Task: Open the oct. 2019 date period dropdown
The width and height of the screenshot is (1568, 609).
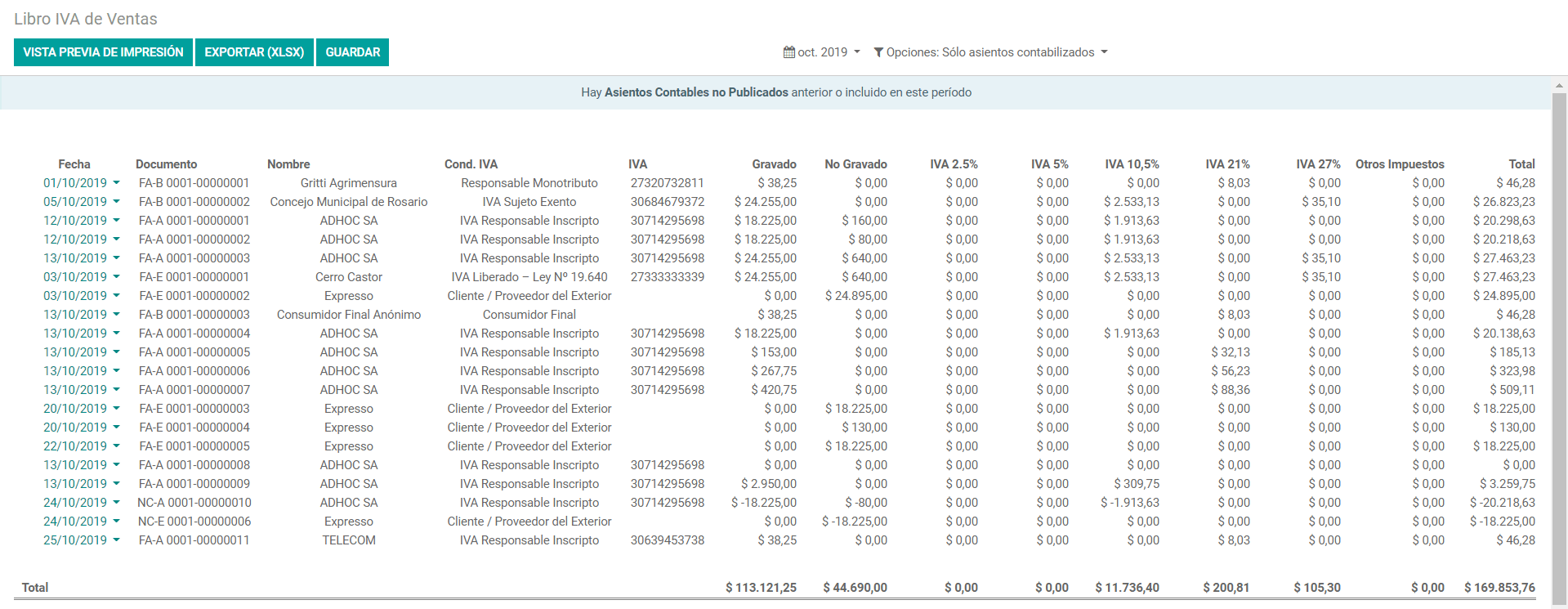Action: (823, 52)
